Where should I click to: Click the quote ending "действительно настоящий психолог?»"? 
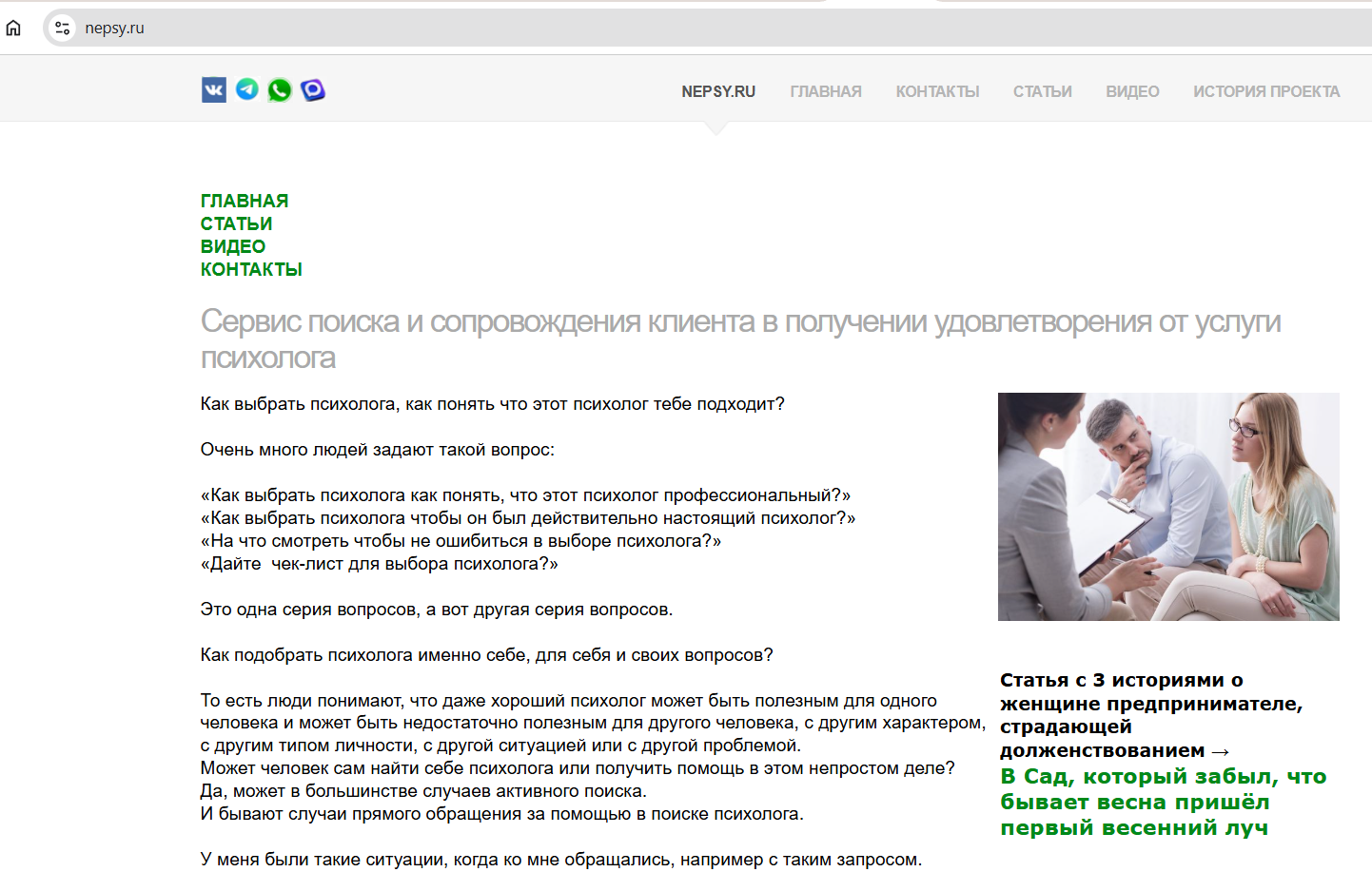pyautogui.click(x=528, y=518)
